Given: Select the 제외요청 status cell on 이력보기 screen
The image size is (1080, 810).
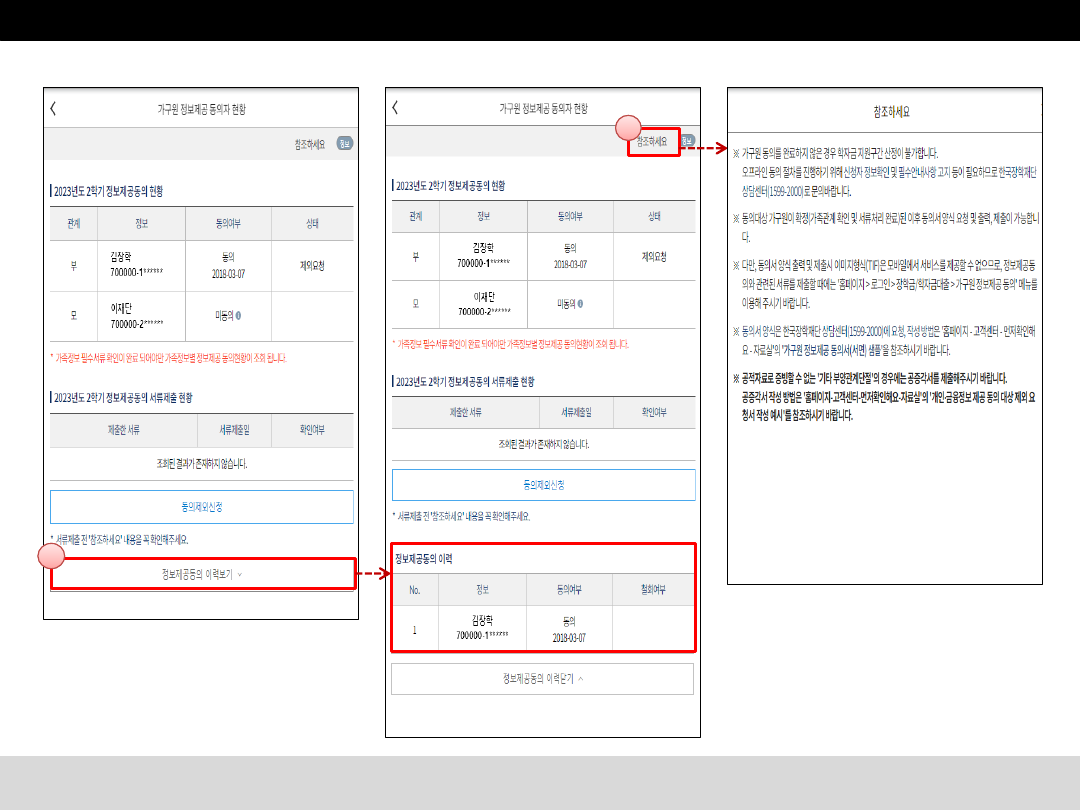Looking at the screenshot, I should [312, 266].
